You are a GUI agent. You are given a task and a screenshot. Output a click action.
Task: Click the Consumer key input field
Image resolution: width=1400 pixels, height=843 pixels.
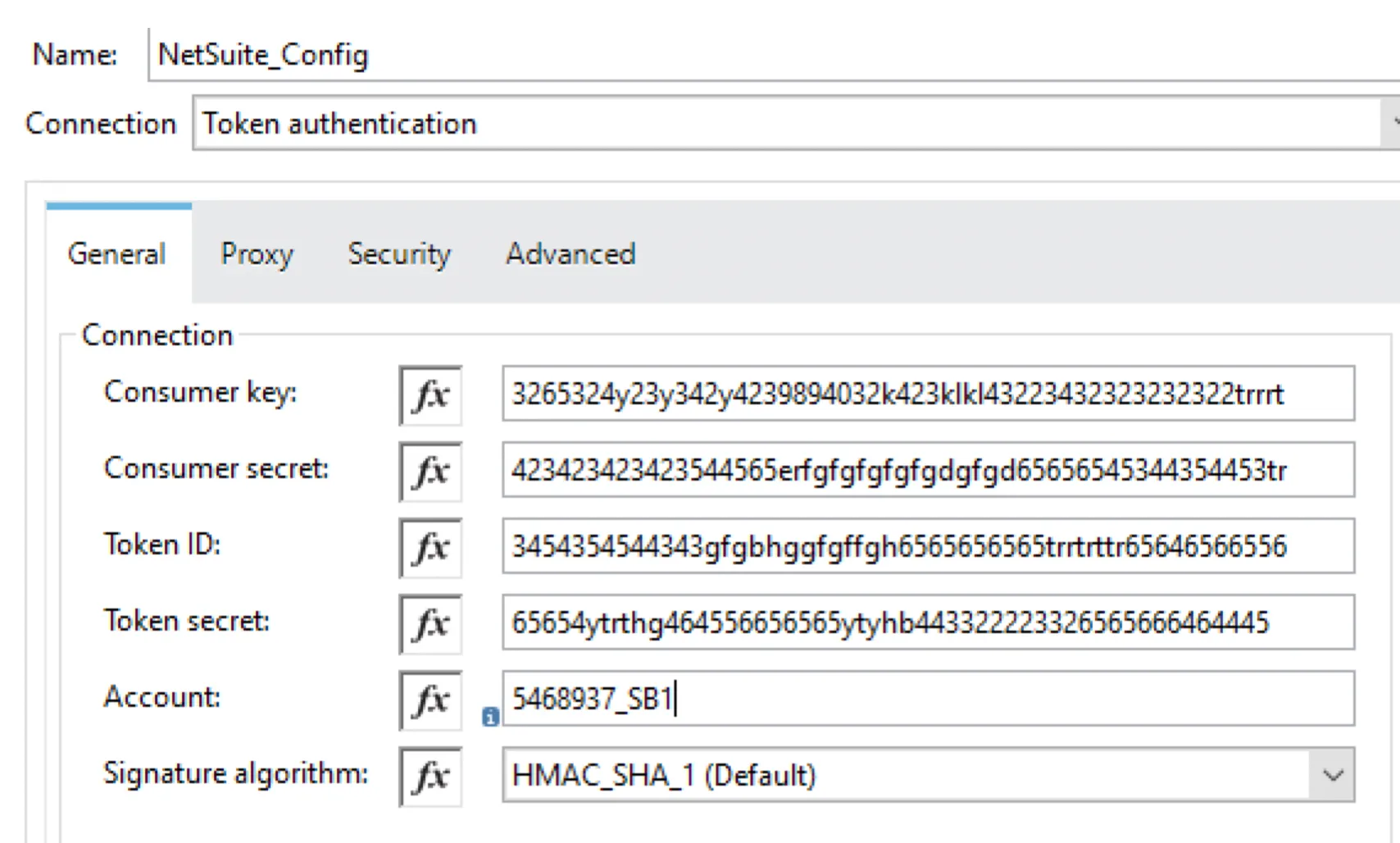tap(928, 394)
